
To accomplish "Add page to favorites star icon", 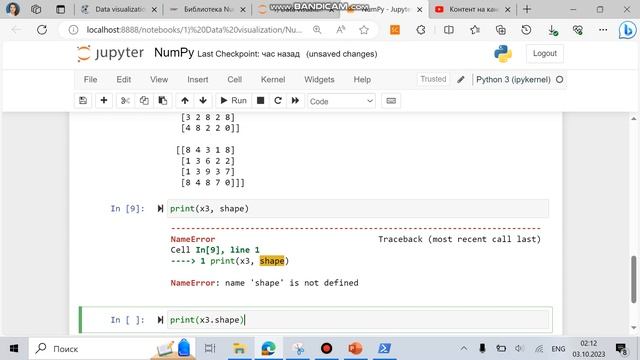I will (364, 30).
